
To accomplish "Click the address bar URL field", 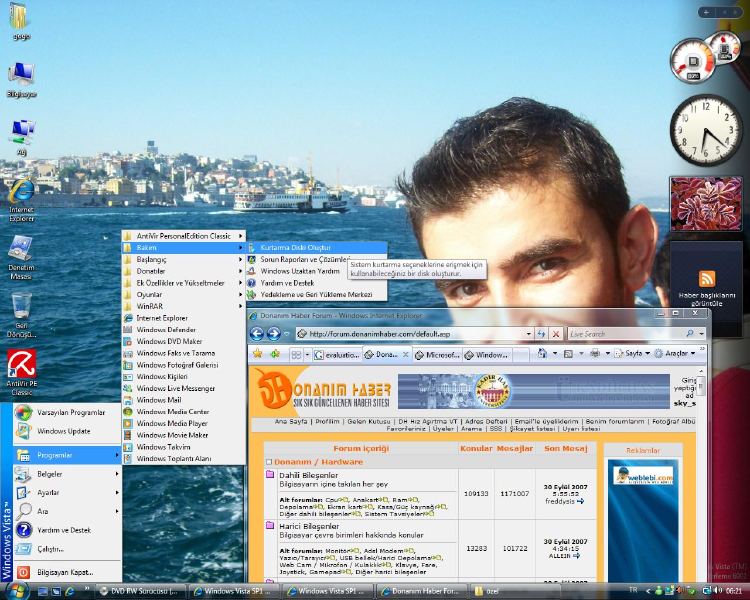I will [414, 334].
